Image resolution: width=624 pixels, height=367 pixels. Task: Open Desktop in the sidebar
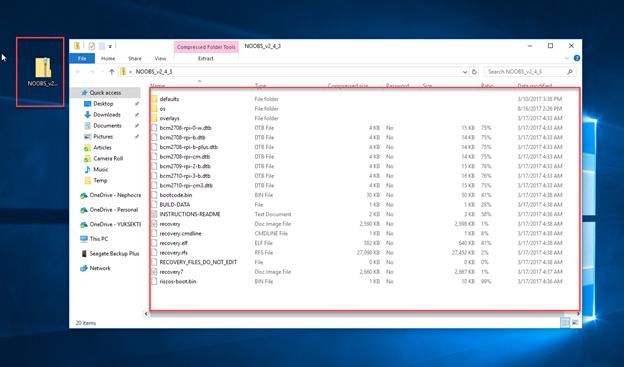pyautogui.click(x=103, y=104)
